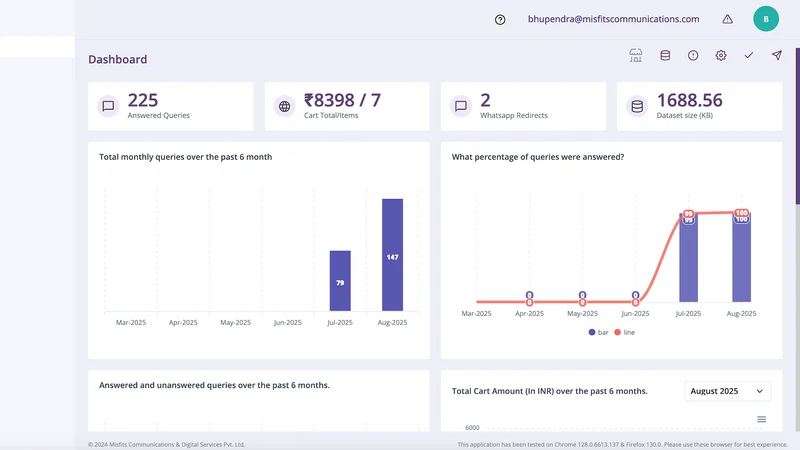Toggle the 'line' legend series

click(x=624, y=332)
